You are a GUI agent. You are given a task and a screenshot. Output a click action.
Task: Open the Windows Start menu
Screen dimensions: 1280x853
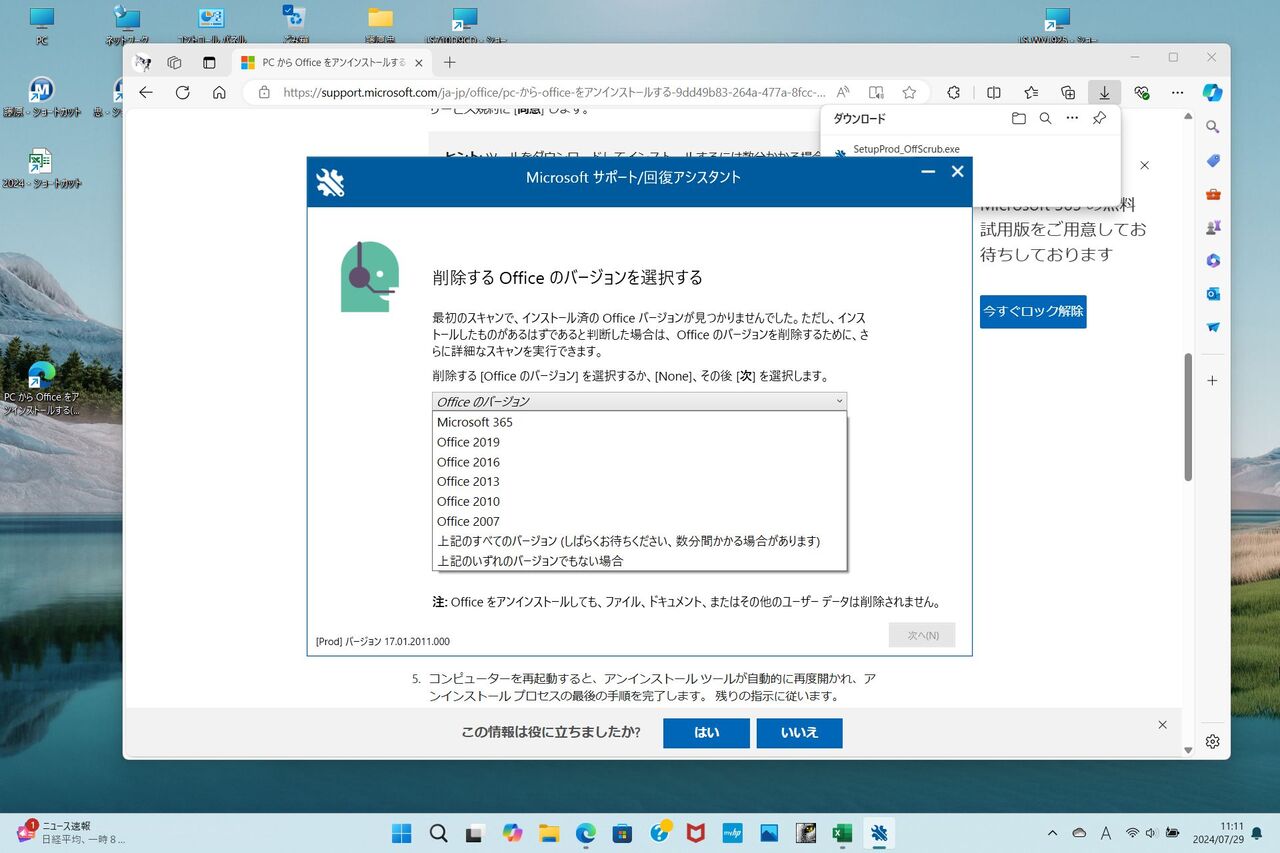(401, 833)
